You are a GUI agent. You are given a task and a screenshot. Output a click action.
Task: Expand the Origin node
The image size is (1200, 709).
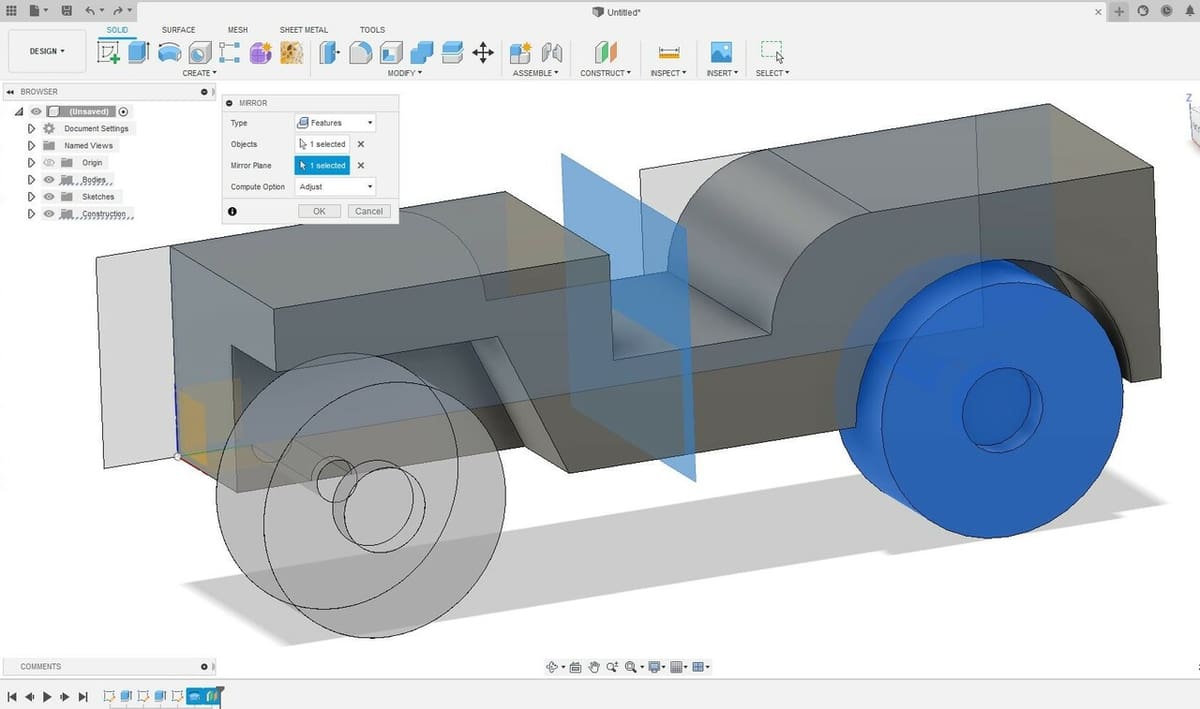(x=32, y=162)
